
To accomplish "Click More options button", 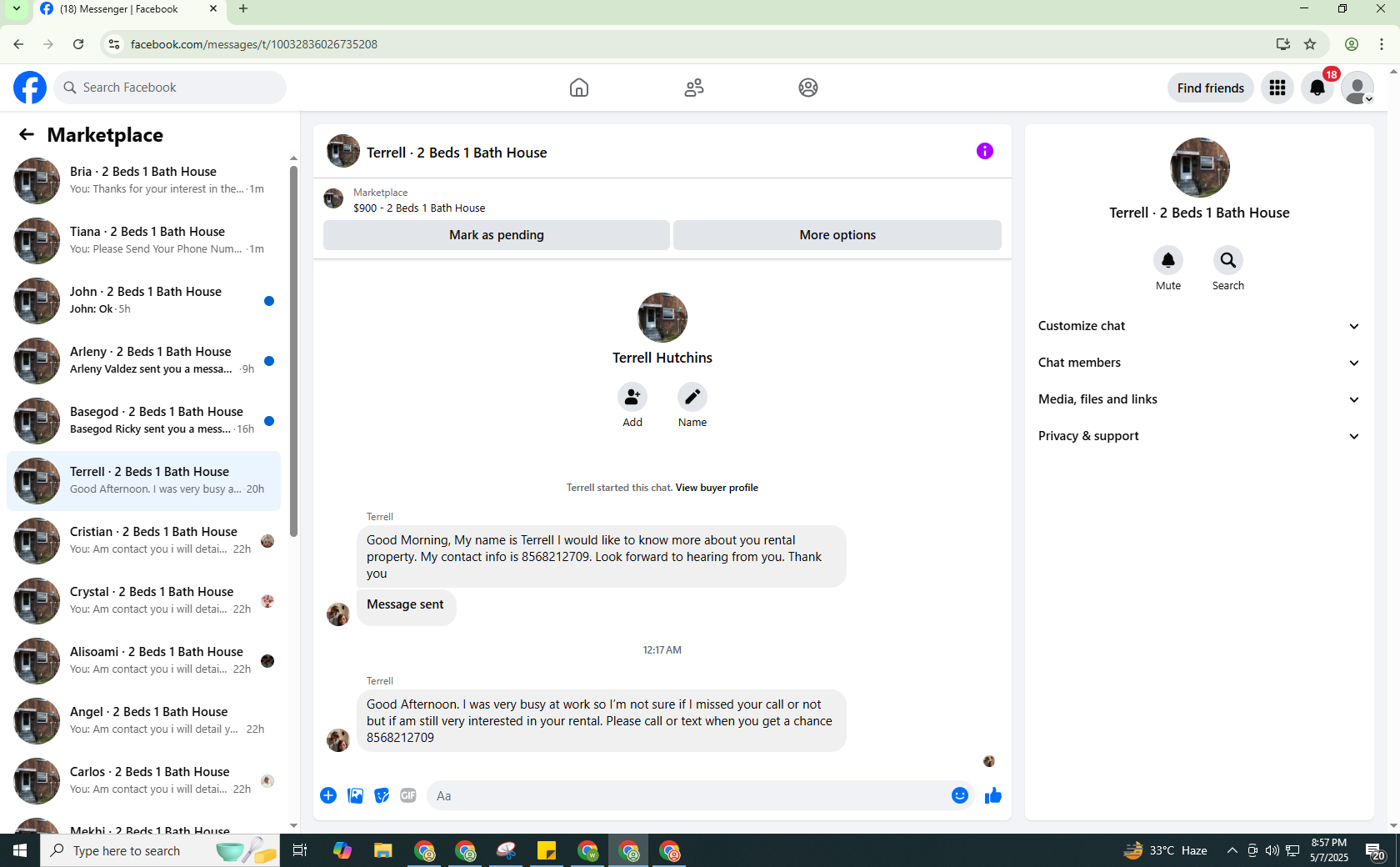I will pos(837,235).
